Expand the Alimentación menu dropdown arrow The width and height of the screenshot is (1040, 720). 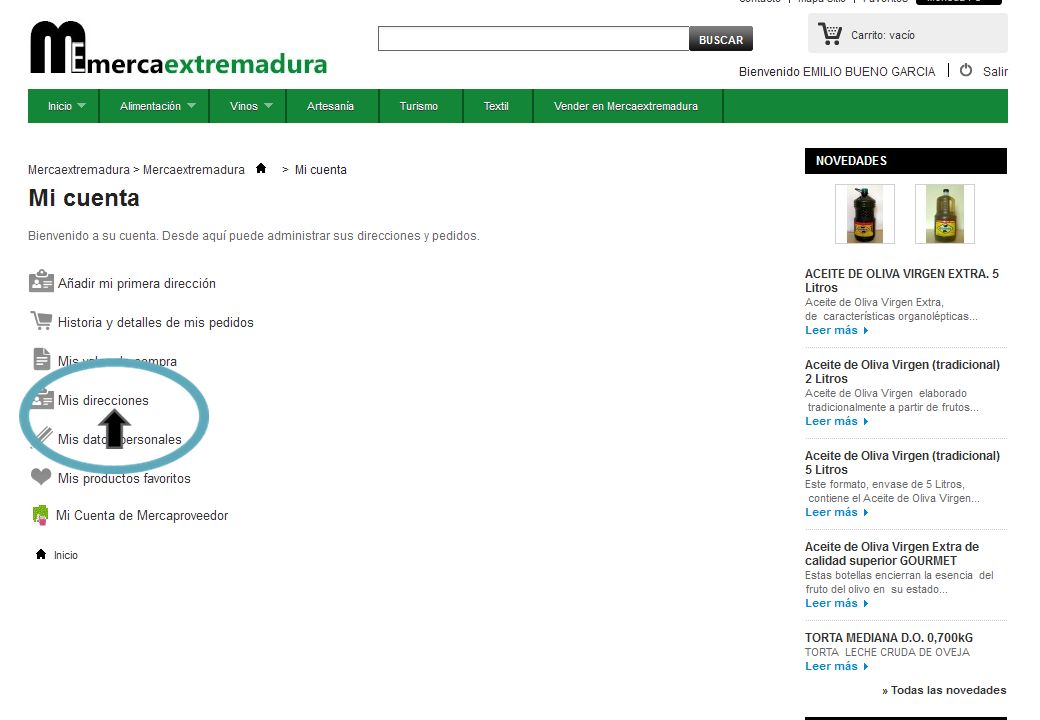[x=192, y=105]
